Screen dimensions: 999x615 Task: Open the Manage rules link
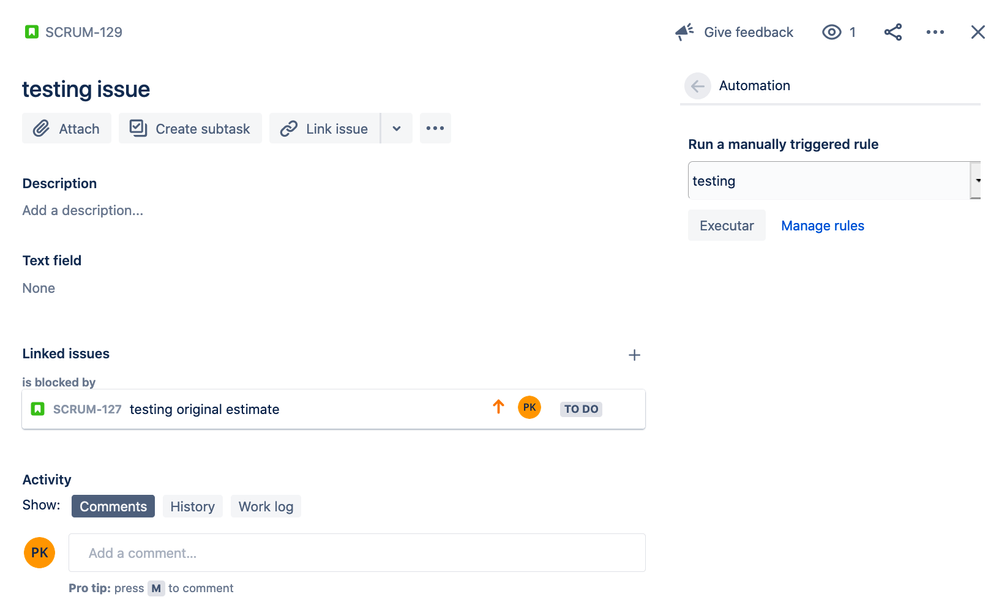823,226
